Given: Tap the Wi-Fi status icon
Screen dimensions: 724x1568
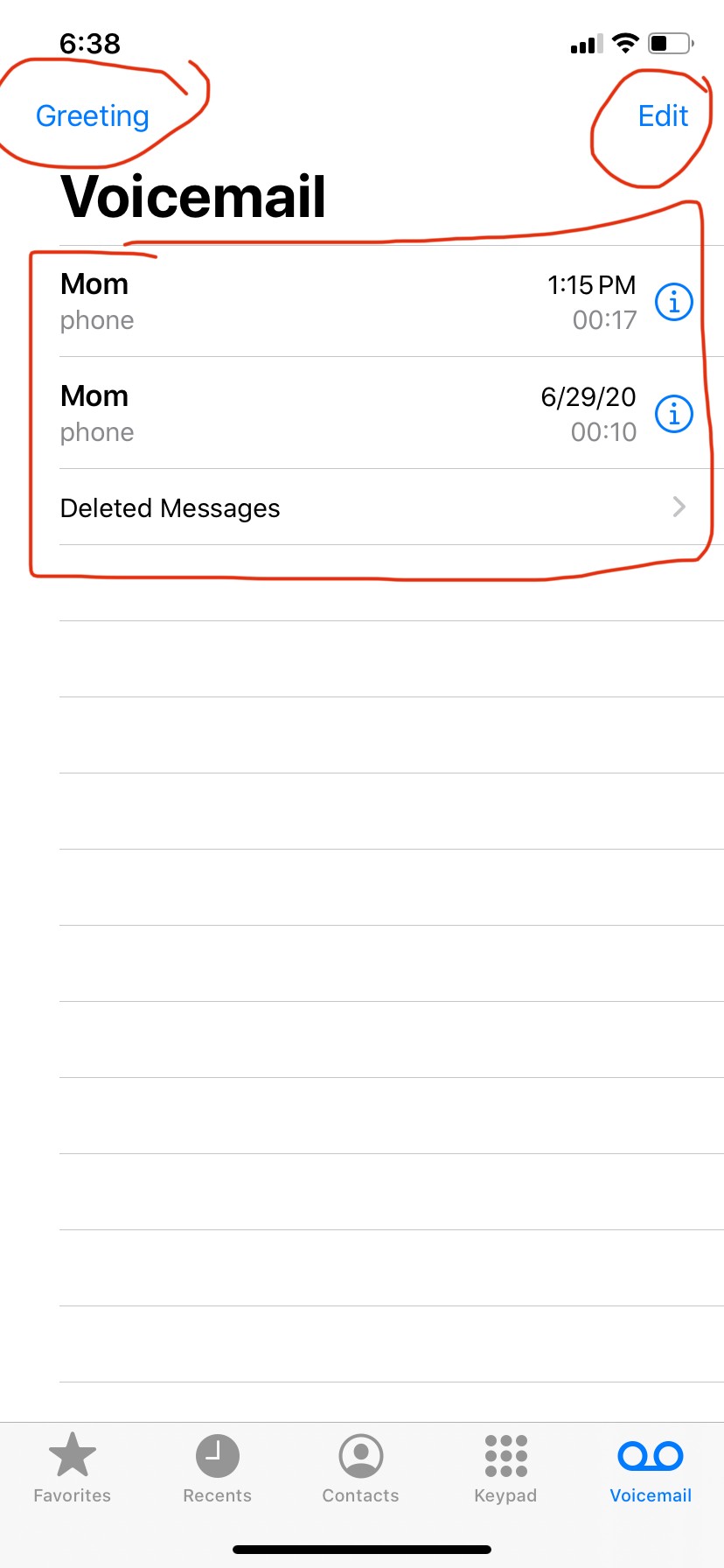Looking at the screenshot, I should 625,43.
